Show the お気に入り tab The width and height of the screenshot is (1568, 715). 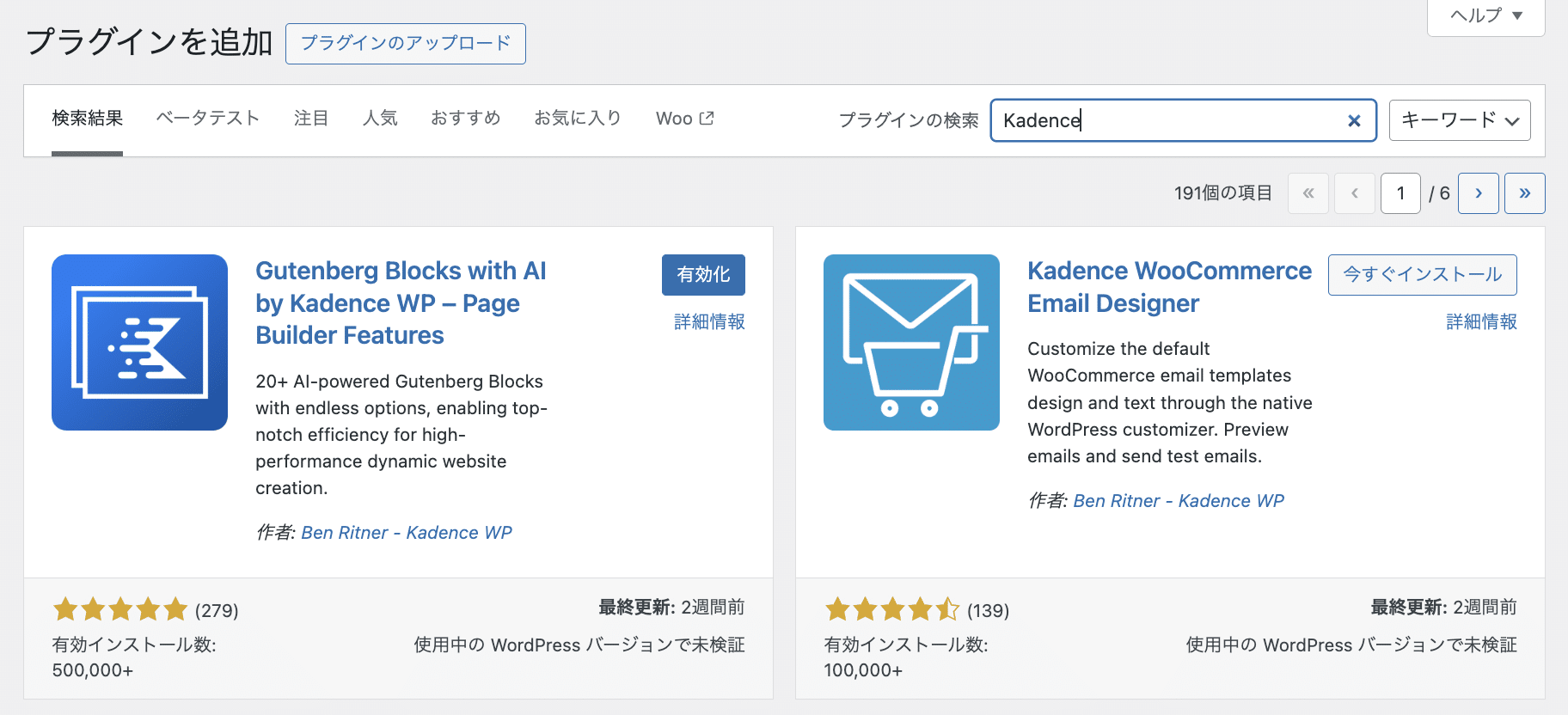pyautogui.click(x=578, y=119)
